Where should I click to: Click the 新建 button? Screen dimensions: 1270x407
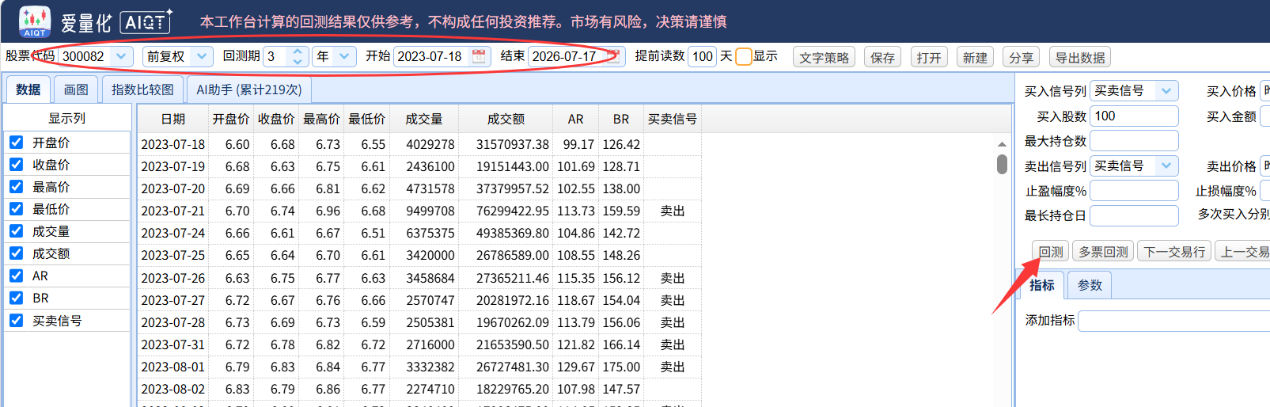click(976, 57)
